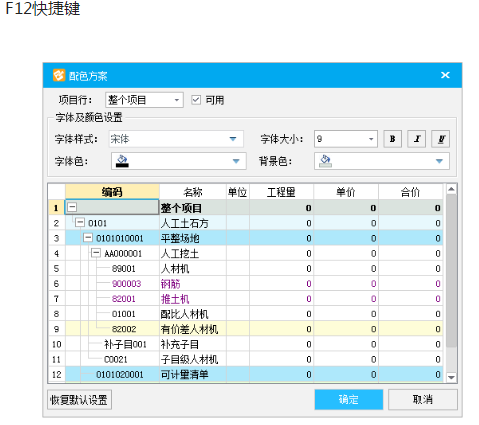479x425 pixels.
Task: Close the 配色方案 dialog
Action: tap(445, 75)
